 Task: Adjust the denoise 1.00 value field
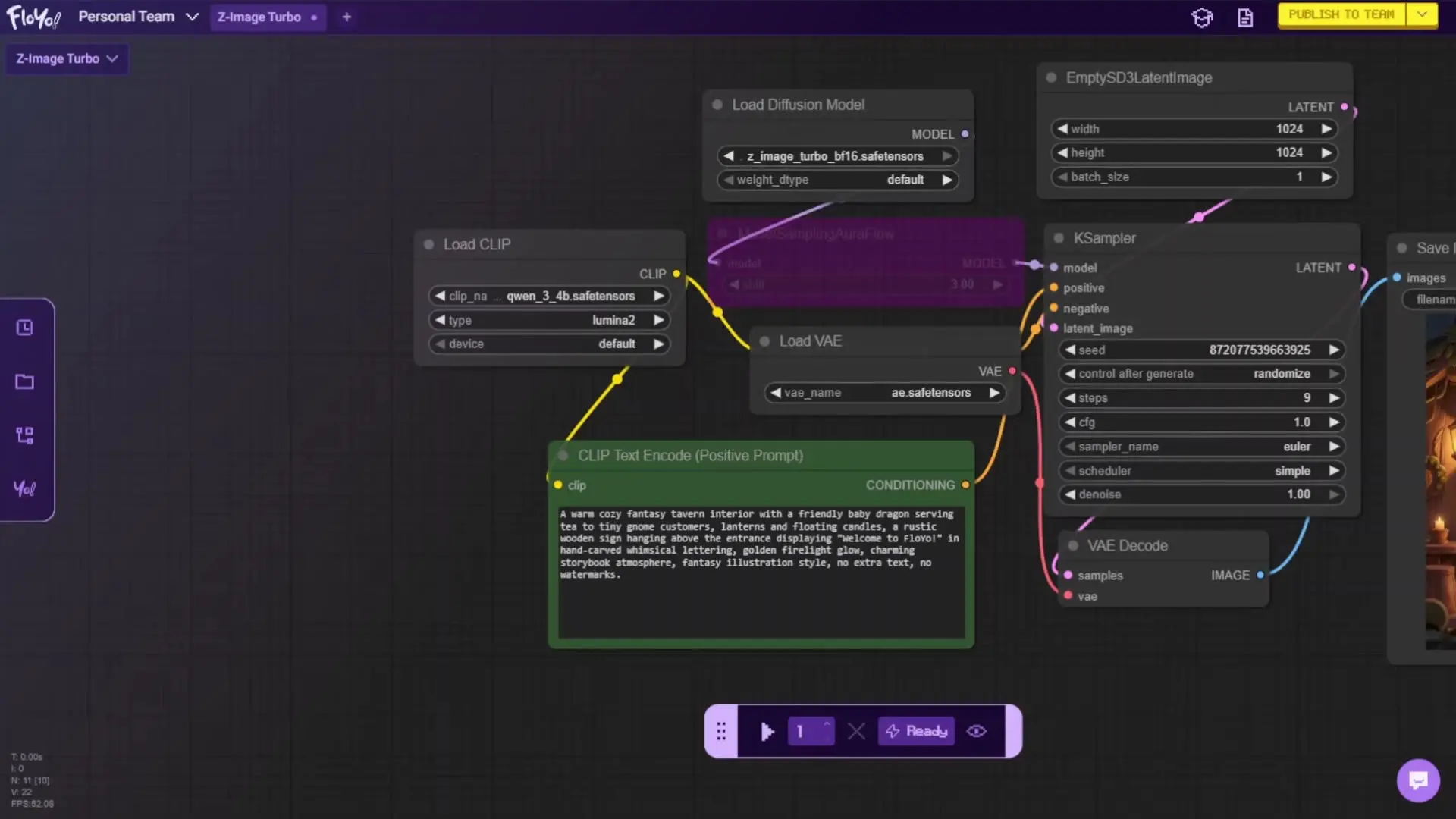coord(1201,494)
